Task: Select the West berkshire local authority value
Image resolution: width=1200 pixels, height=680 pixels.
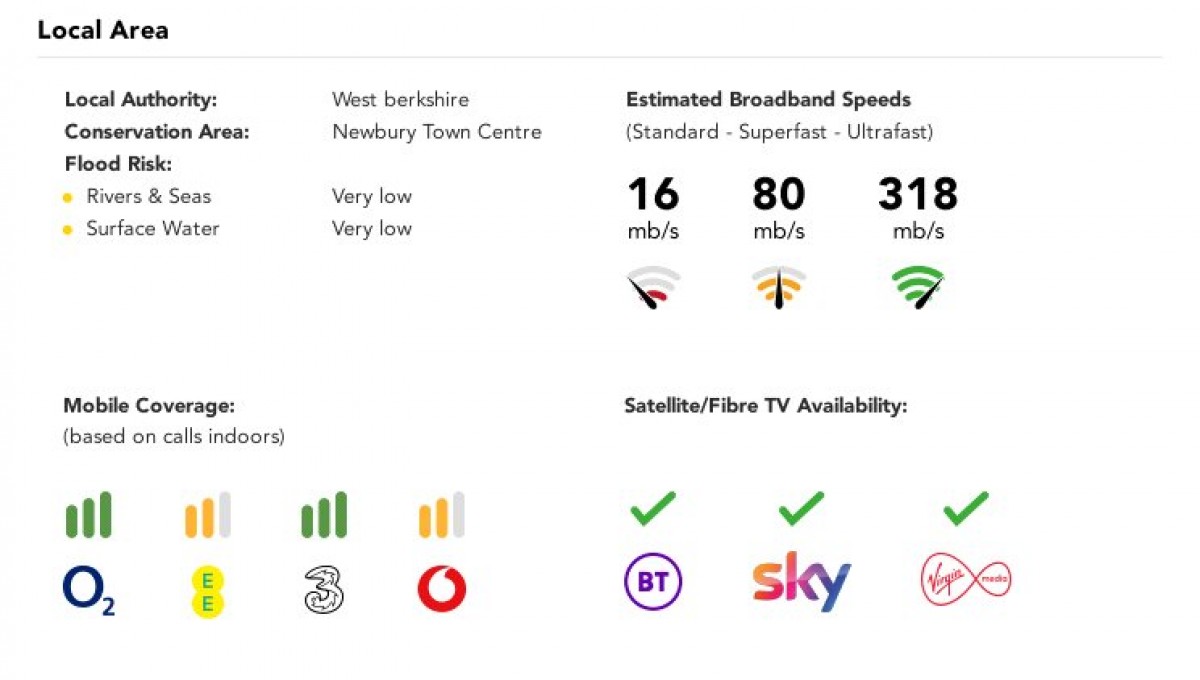Action: tap(400, 100)
